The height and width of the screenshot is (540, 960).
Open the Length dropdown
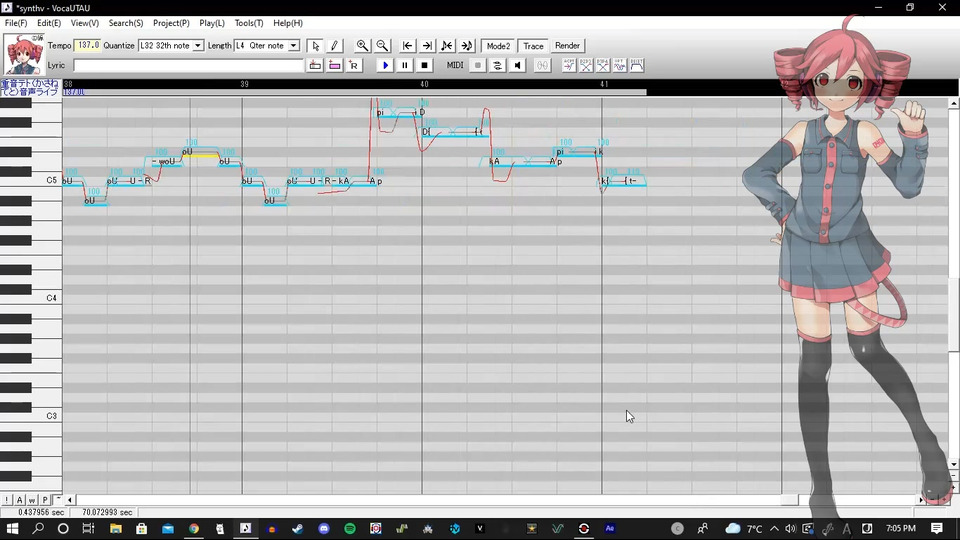[293, 46]
